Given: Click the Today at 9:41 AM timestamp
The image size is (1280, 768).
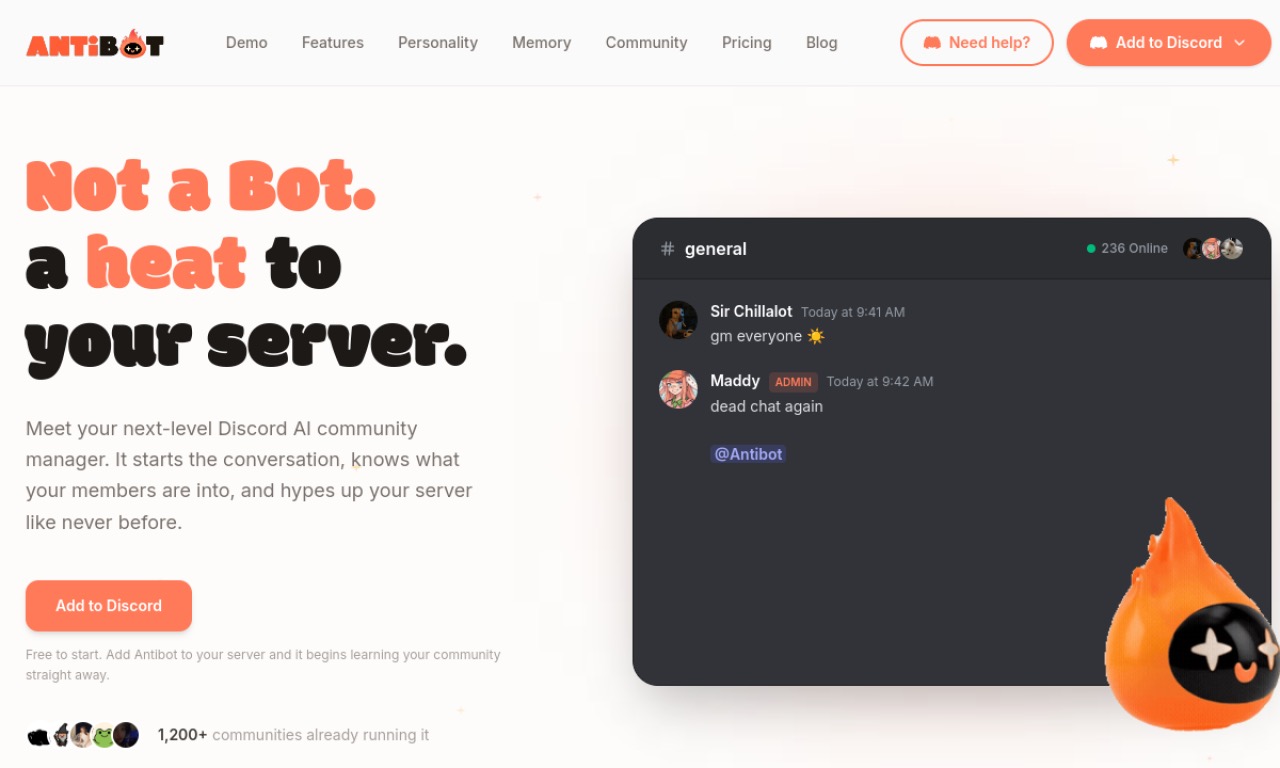Looking at the screenshot, I should (853, 312).
